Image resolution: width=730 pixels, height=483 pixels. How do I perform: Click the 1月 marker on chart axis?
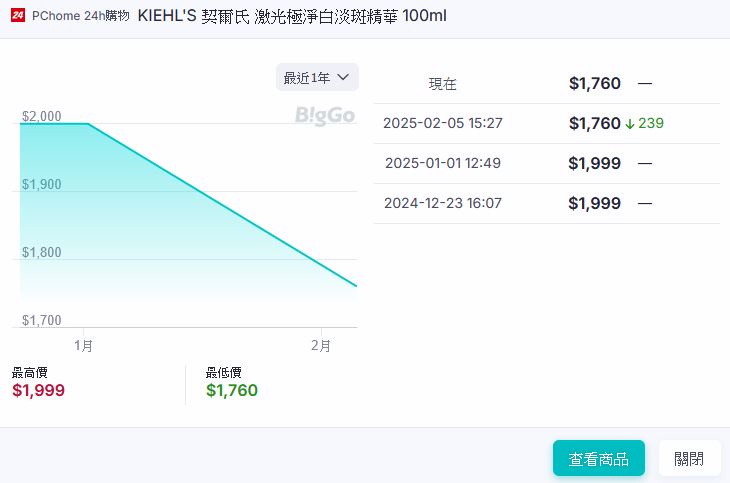85,345
